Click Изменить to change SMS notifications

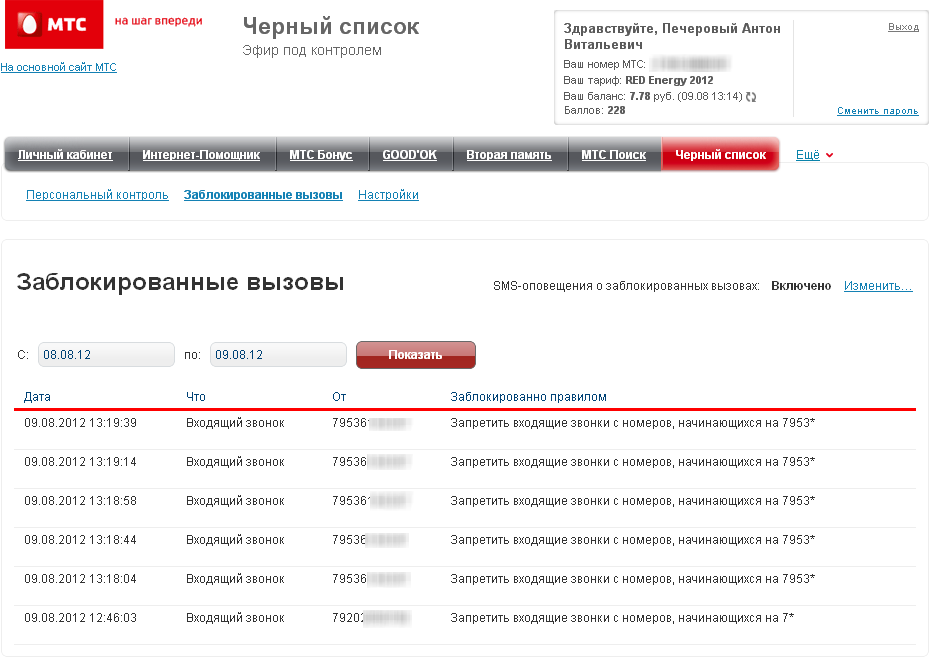coord(877,286)
